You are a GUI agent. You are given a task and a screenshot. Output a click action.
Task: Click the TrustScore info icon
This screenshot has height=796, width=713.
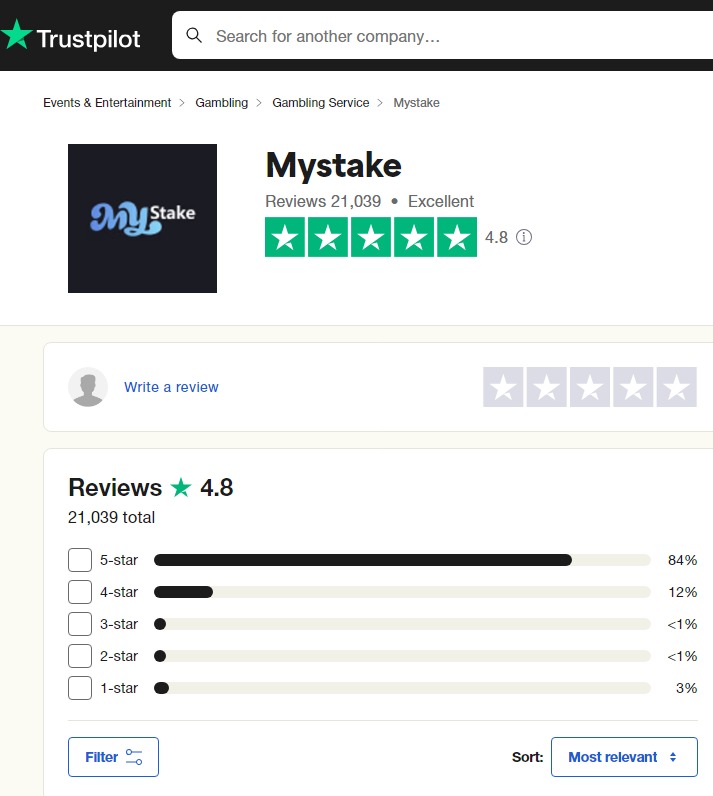(524, 237)
